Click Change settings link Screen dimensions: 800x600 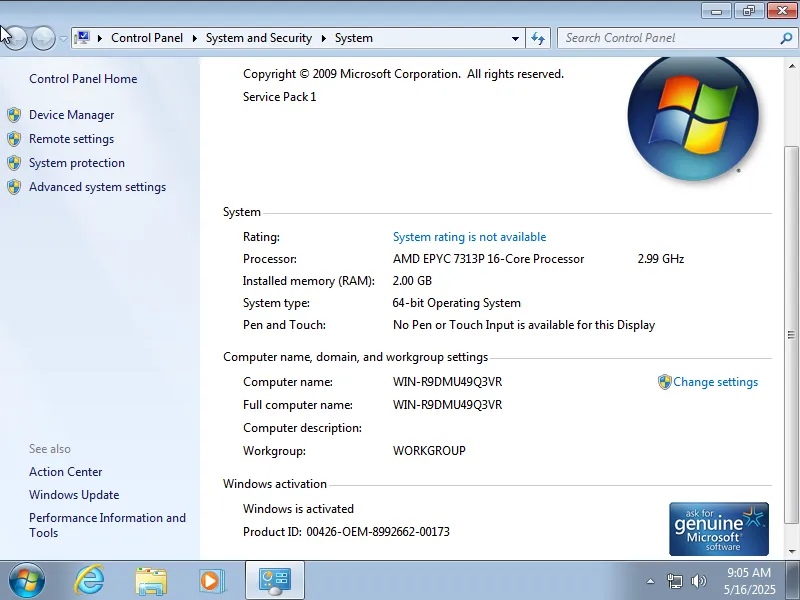coord(715,382)
